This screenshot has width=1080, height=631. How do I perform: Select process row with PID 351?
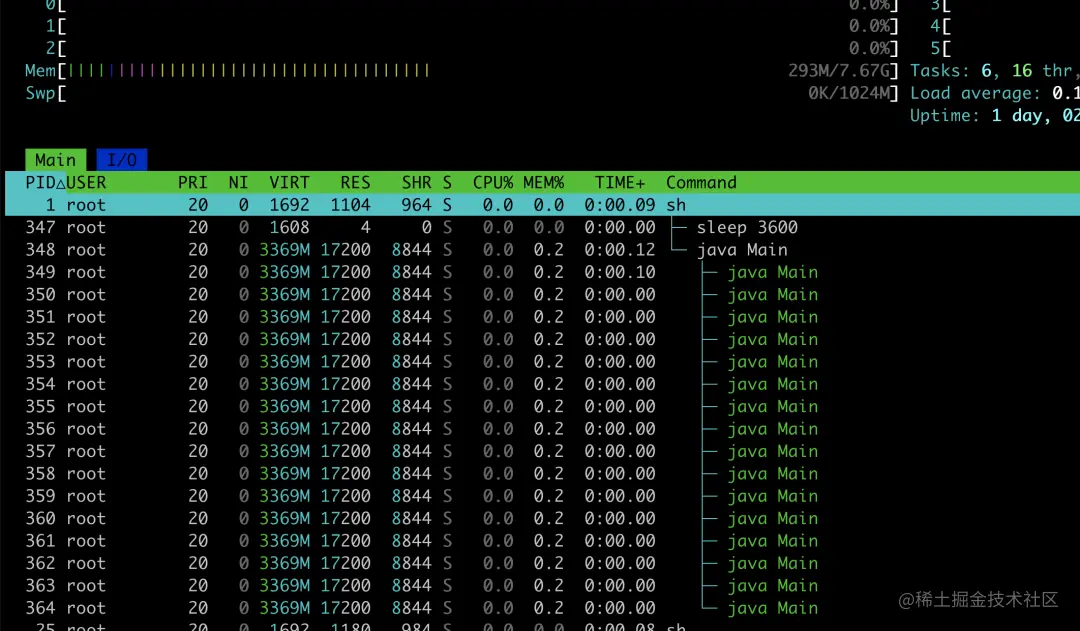pos(542,317)
